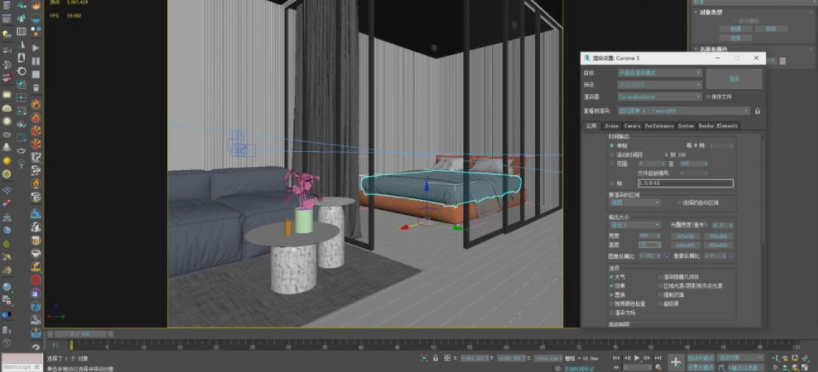Enable the 选择的自动区域 checkbox
The width and height of the screenshot is (818, 372).
coord(679,202)
